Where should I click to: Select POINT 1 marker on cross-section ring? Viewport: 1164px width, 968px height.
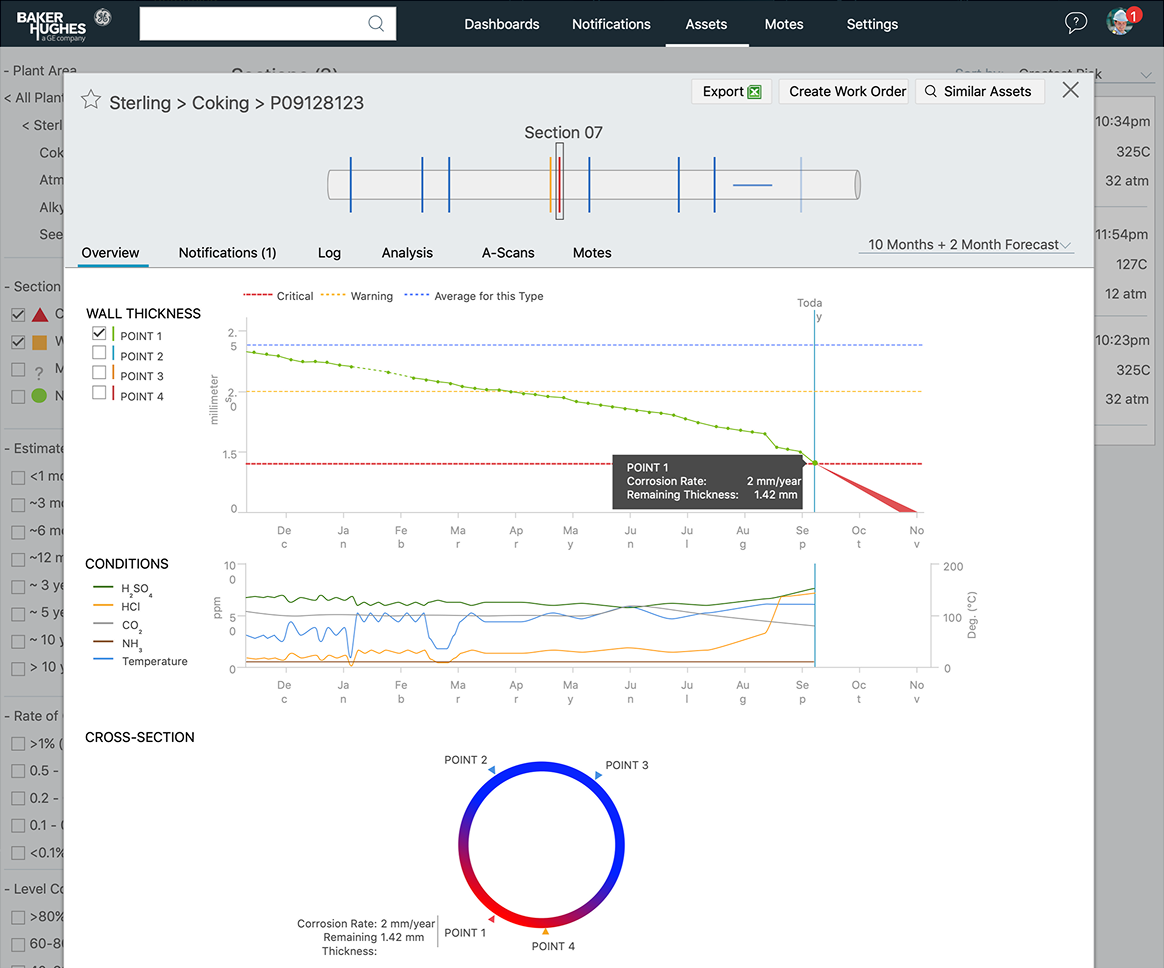click(491, 919)
